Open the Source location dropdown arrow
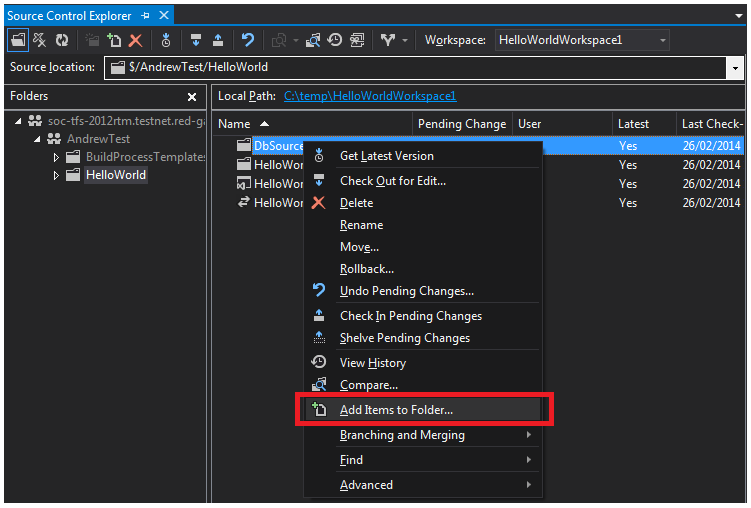Image resolution: width=751 pixels, height=508 pixels. (736, 68)
